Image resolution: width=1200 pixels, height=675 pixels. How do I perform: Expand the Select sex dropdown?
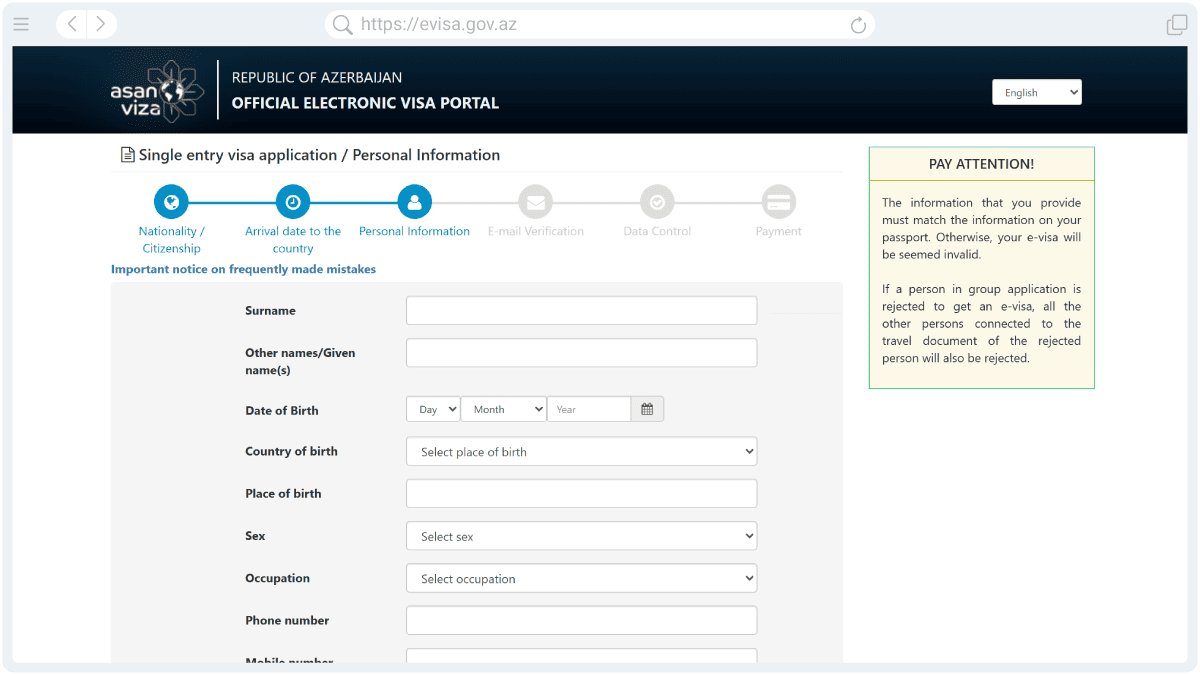(x=581, y=537)
